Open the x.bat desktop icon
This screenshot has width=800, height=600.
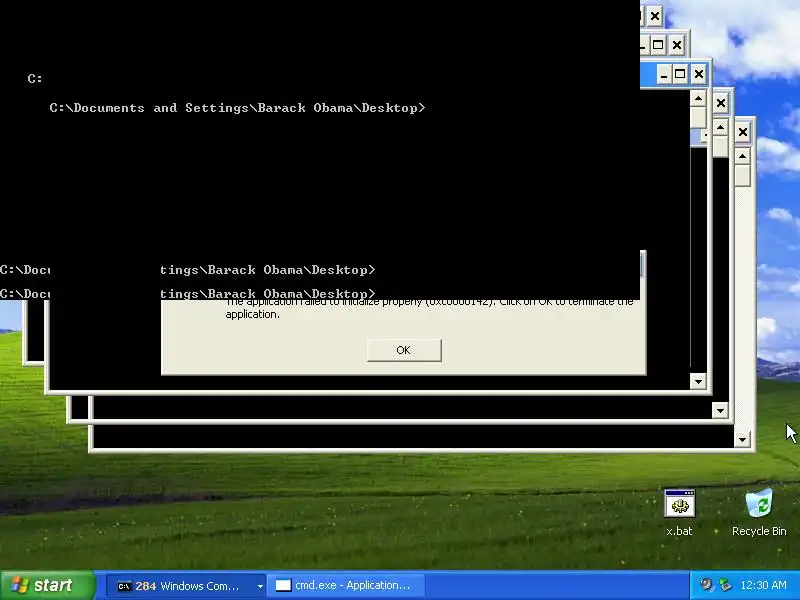click(679, 513)
